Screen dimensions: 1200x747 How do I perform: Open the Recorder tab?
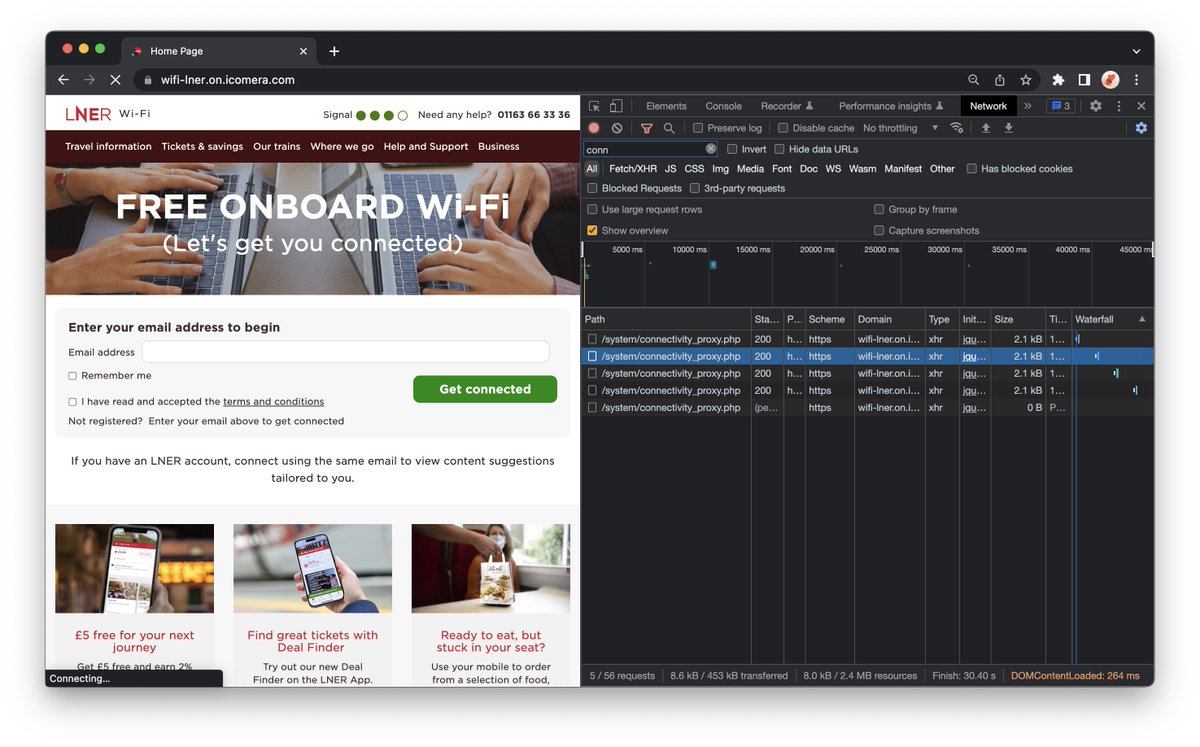point(787,106)
